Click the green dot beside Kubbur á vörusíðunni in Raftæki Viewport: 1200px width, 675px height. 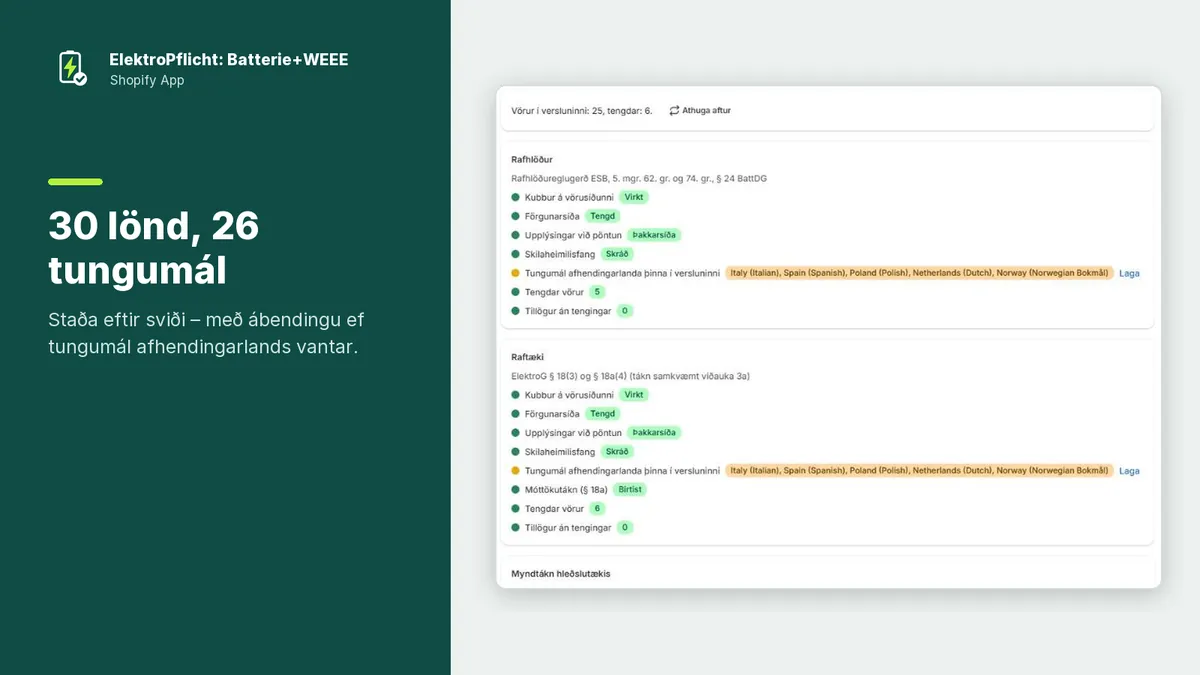[516, 395]
